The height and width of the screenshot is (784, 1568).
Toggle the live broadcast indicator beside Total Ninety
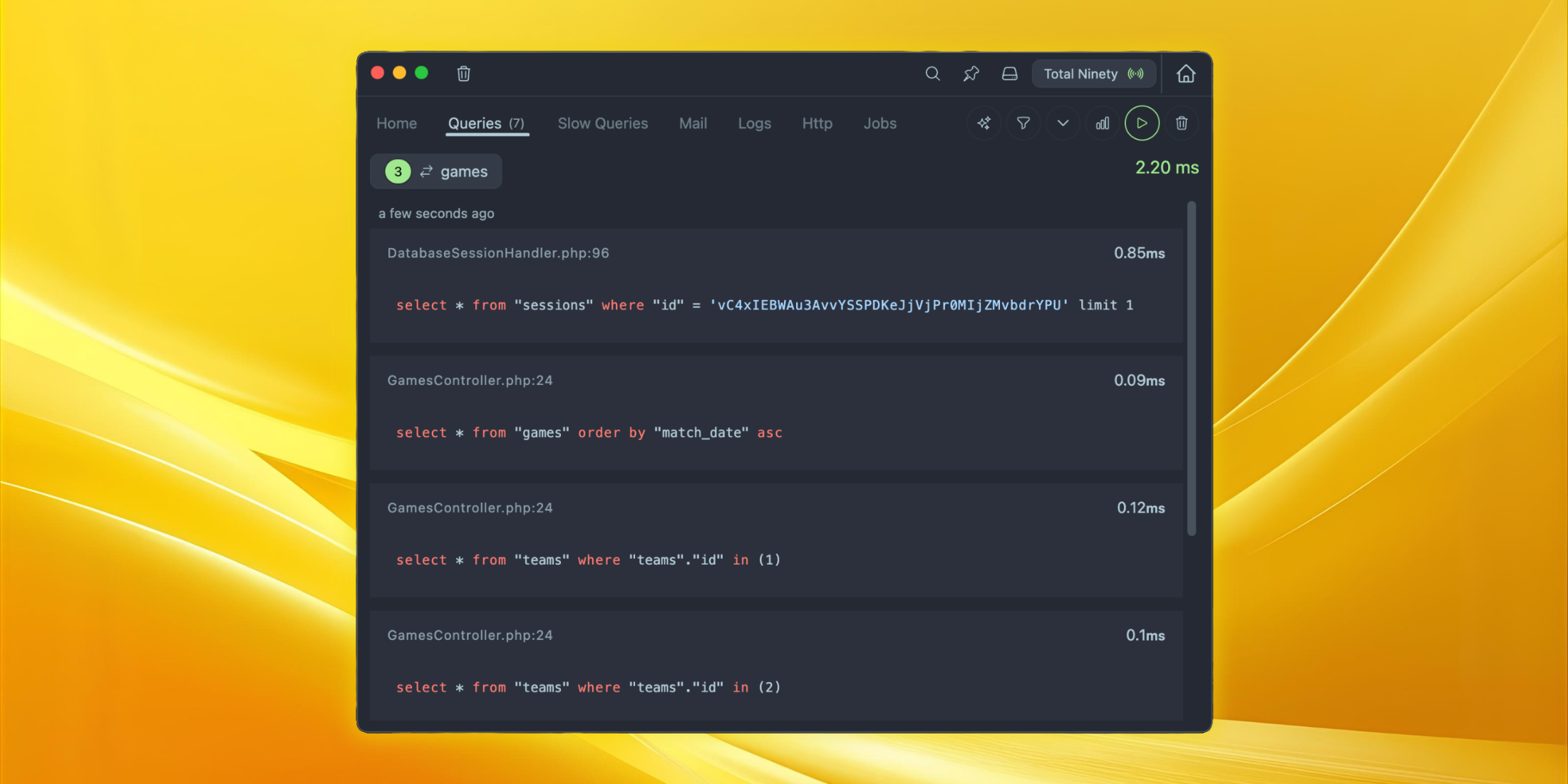tap(1135, 73)
